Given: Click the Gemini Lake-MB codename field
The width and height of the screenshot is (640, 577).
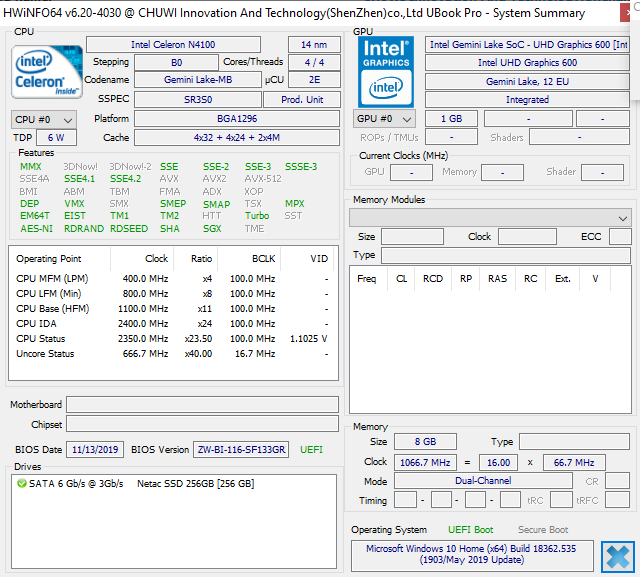Looking at the screenshot, I should click(198, 80).
